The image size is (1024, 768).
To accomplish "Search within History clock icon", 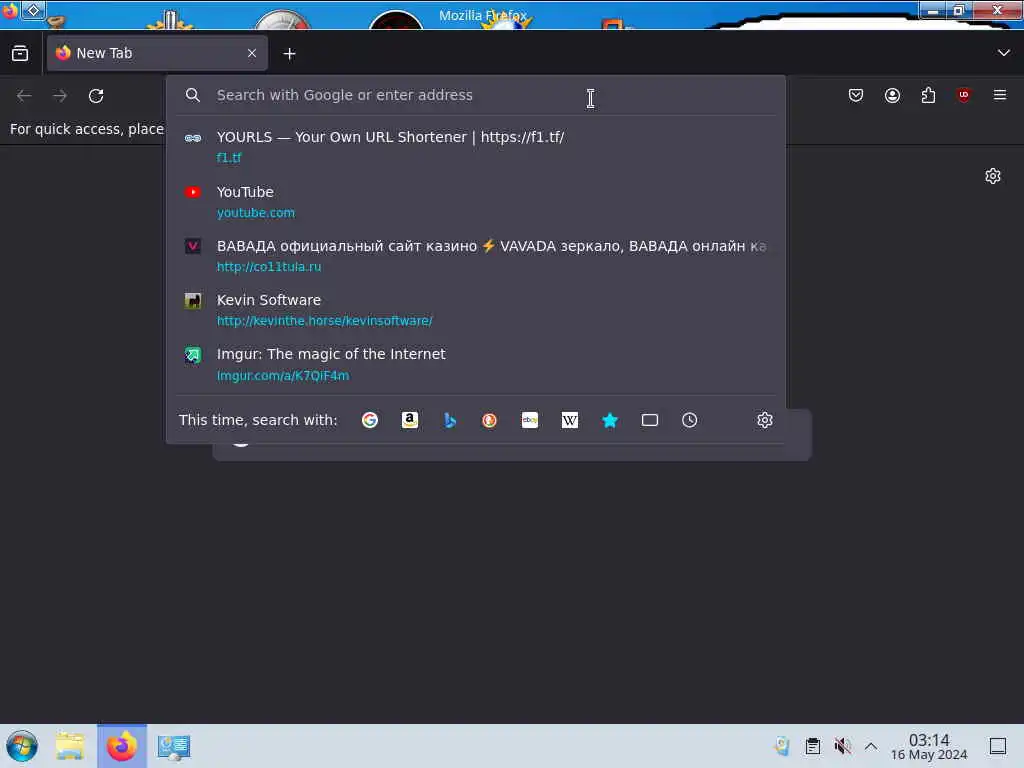I will (690, 420).
